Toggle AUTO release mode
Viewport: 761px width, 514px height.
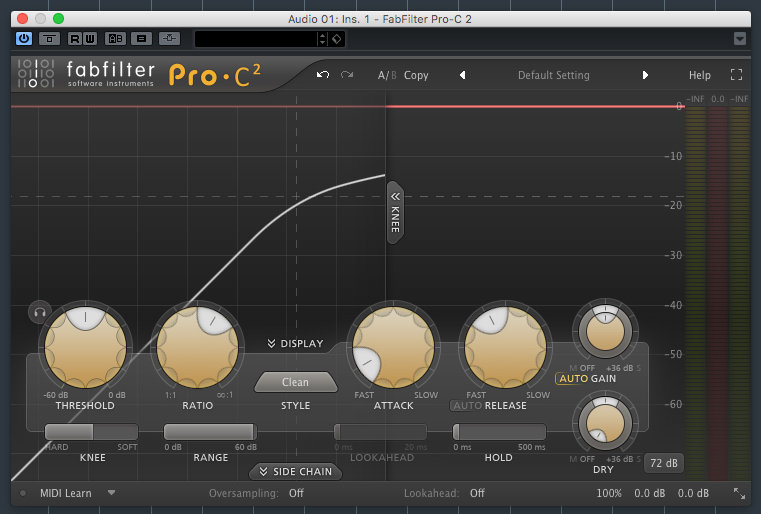pyautogui.click(x=467, y=406)
